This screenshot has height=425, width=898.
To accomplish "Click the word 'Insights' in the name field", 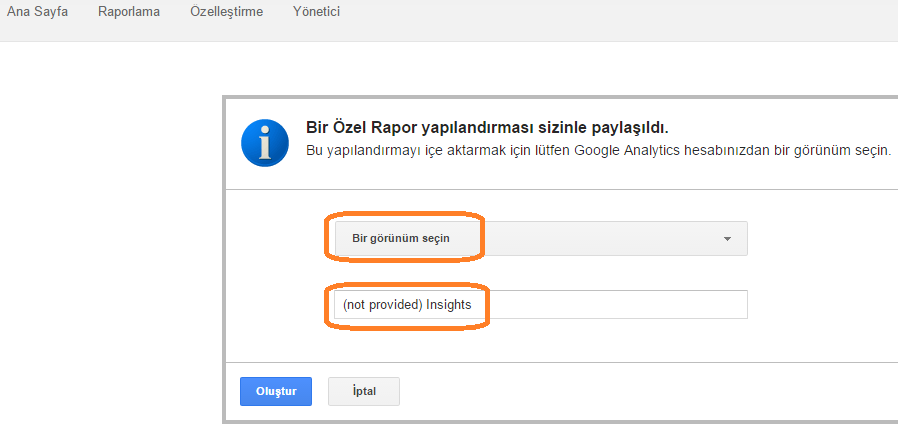I will [x=449, y=305].
